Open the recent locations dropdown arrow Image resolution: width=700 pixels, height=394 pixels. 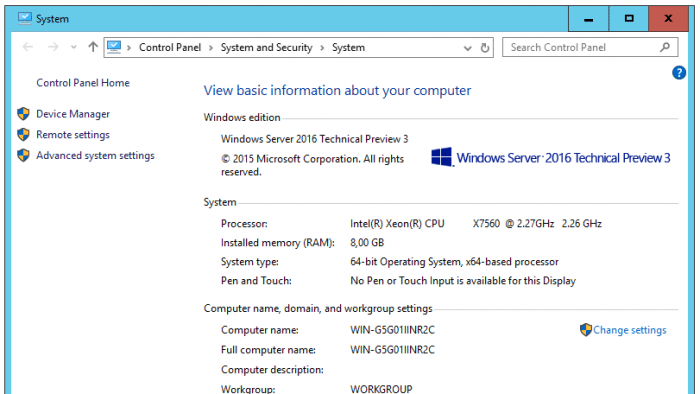tap(74, 47)
